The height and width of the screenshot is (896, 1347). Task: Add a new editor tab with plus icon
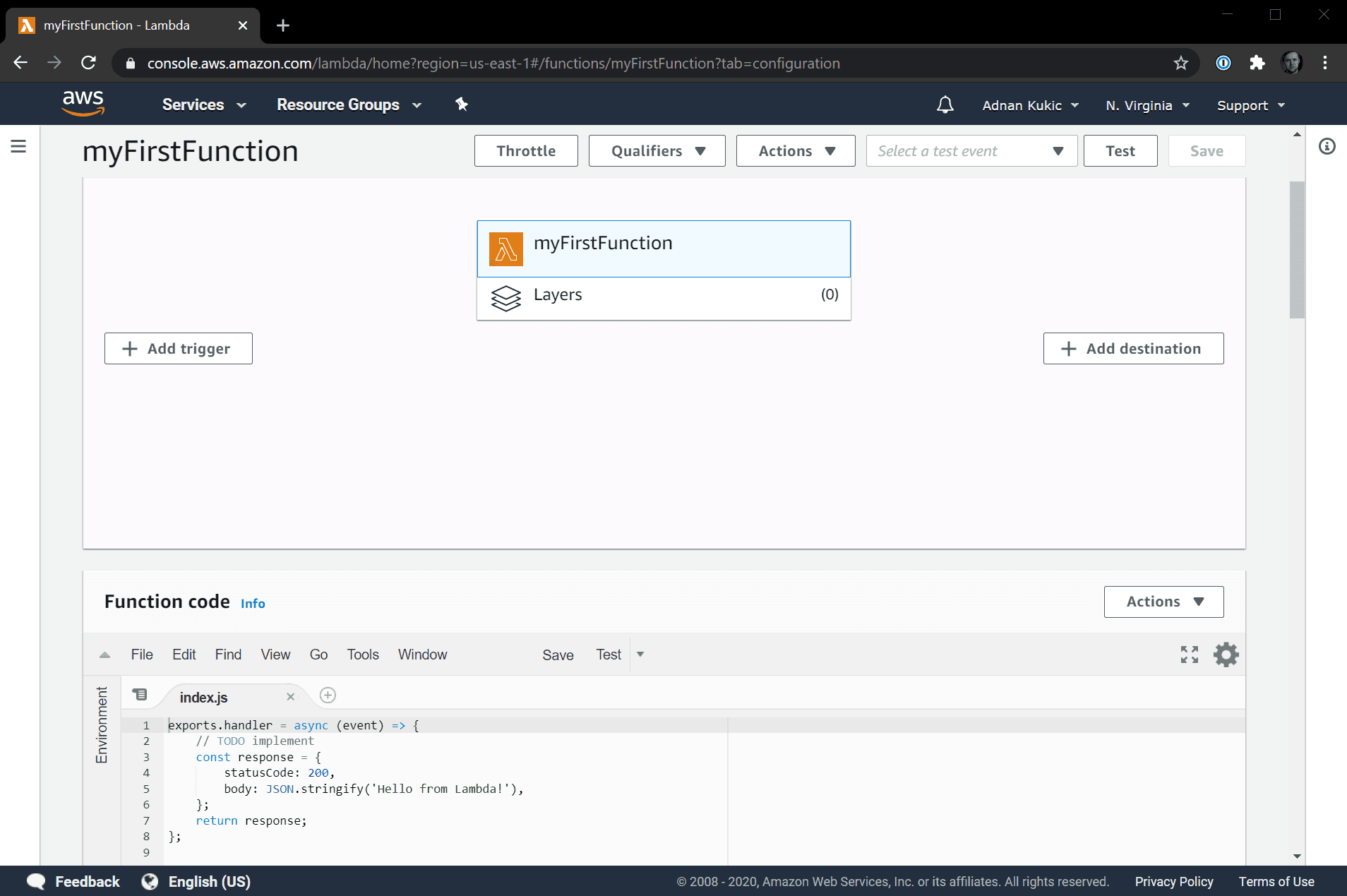[x=328, y=695]
